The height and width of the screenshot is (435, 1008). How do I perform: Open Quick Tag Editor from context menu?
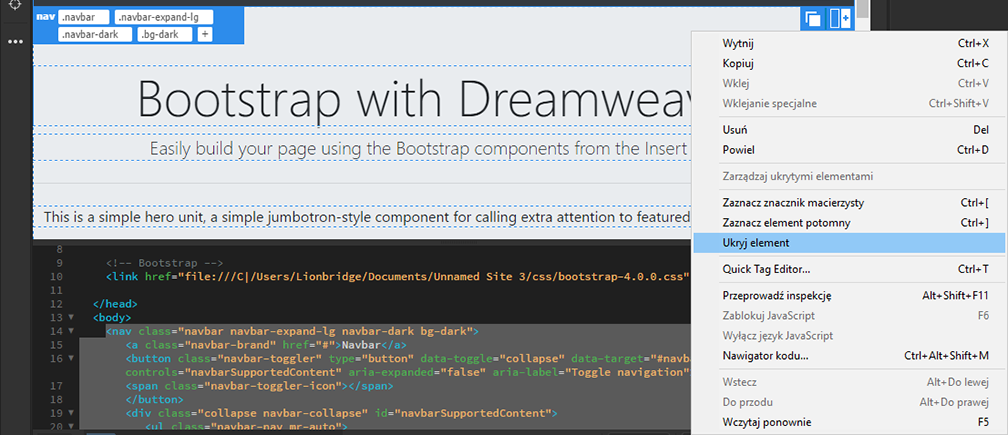tap(766, 269)
